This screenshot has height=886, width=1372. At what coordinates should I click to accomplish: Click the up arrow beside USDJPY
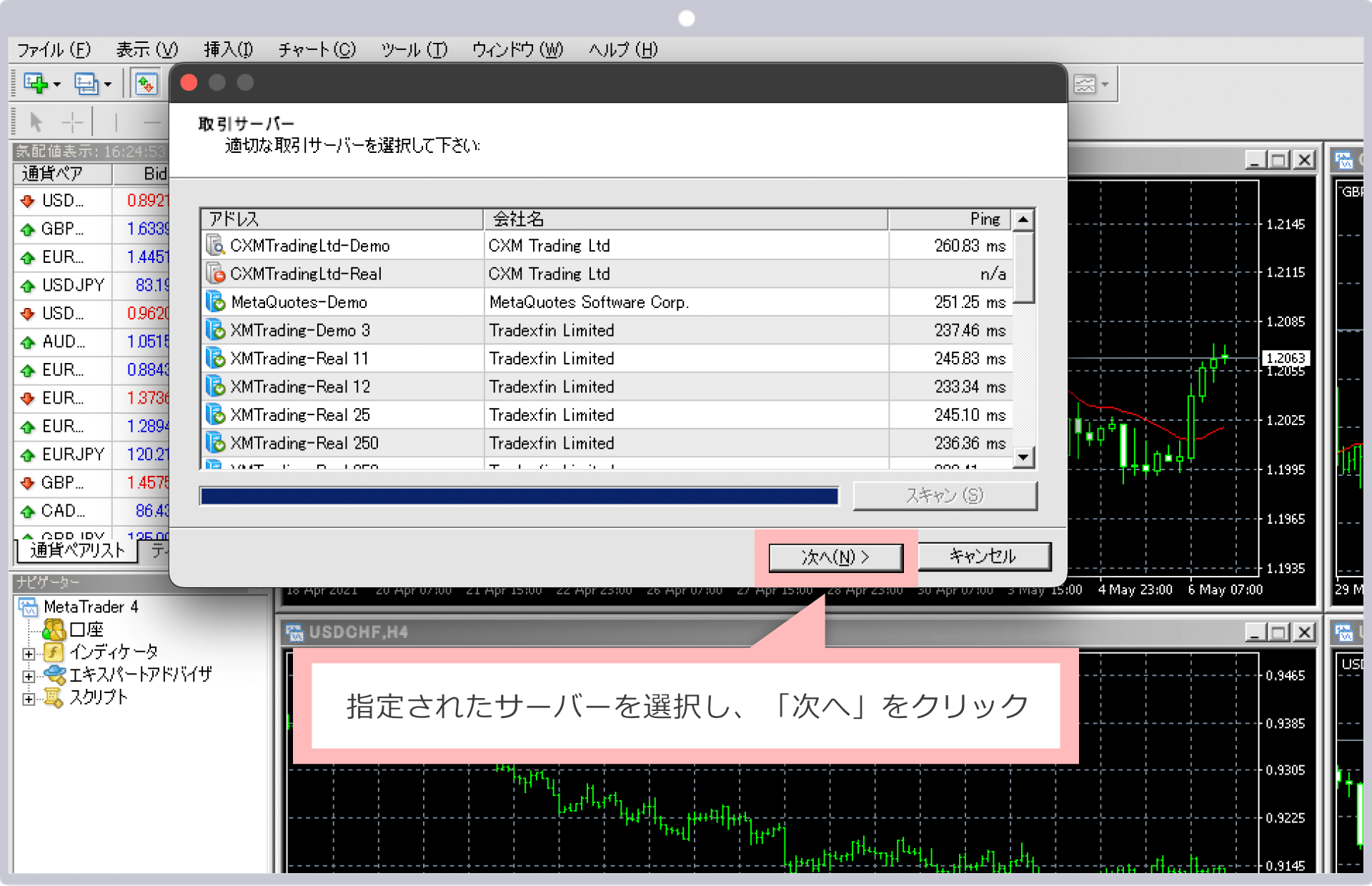(28, 286)
